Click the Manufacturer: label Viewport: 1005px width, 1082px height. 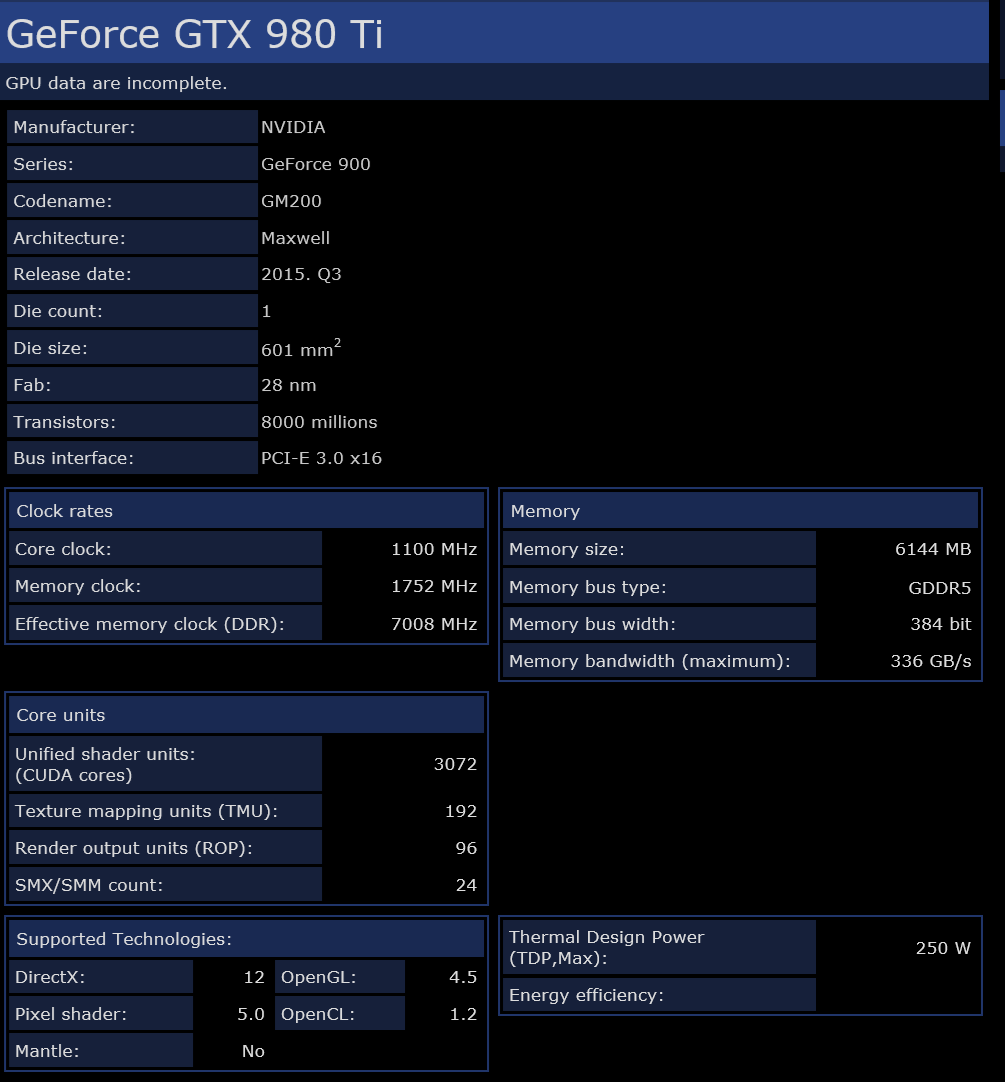click(133, 127)
